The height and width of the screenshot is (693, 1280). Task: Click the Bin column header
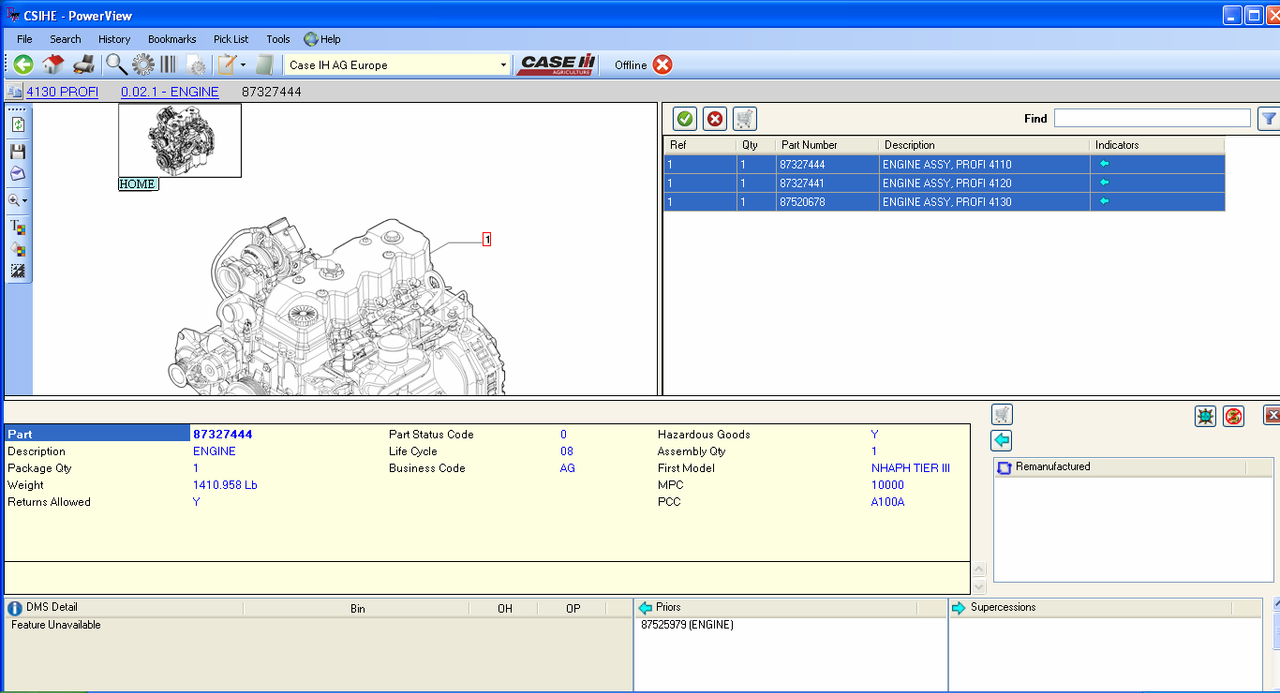click(357, 608)
